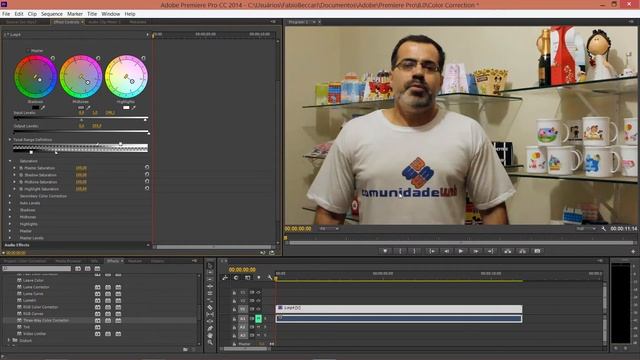
Task: Click the Mark In button
Action: (400, 251)
